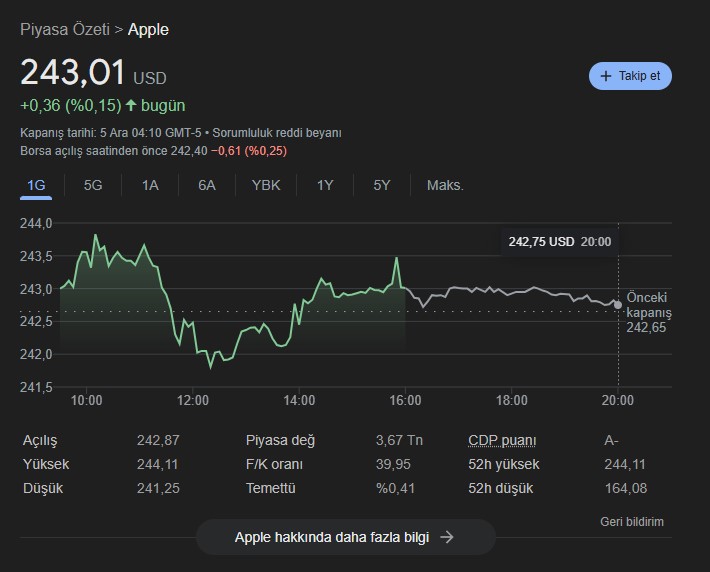Show the 5Y chart range
This screenshot has width=710, height=572.
pos(382,185)
